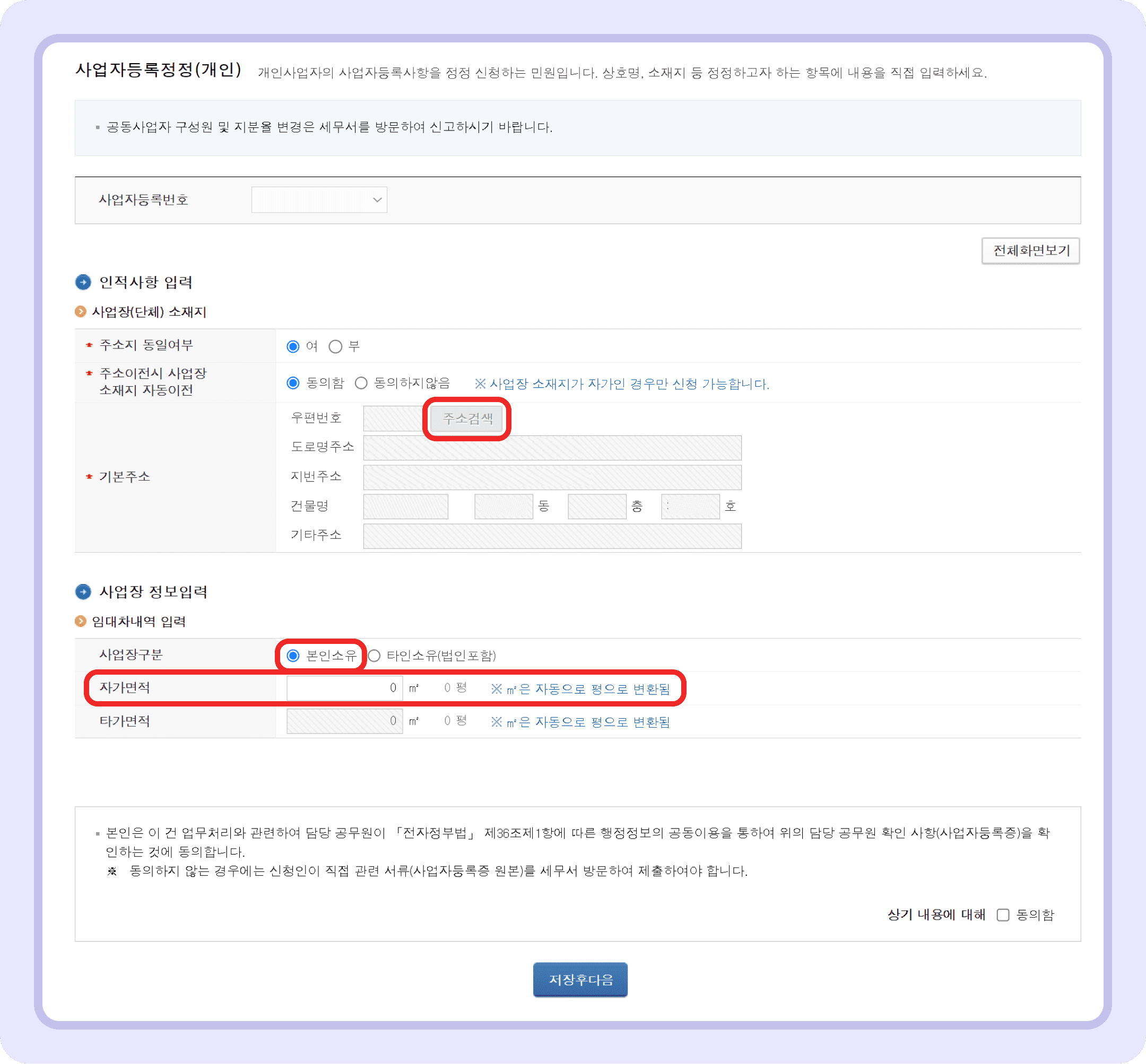Click the 기타주소 input field
The image size is (1146, 1064).
click(551, 536)
